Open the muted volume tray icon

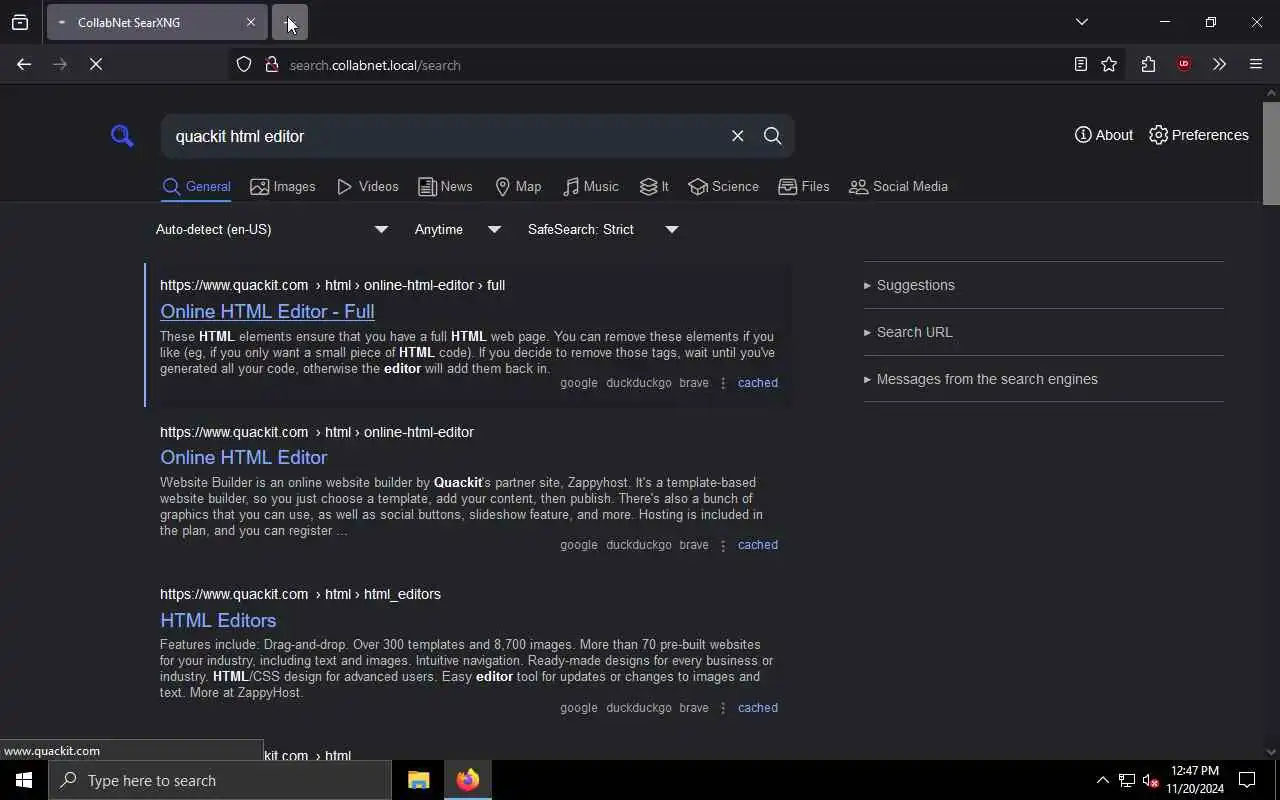pyautogui.click(x=1150, y=780)
